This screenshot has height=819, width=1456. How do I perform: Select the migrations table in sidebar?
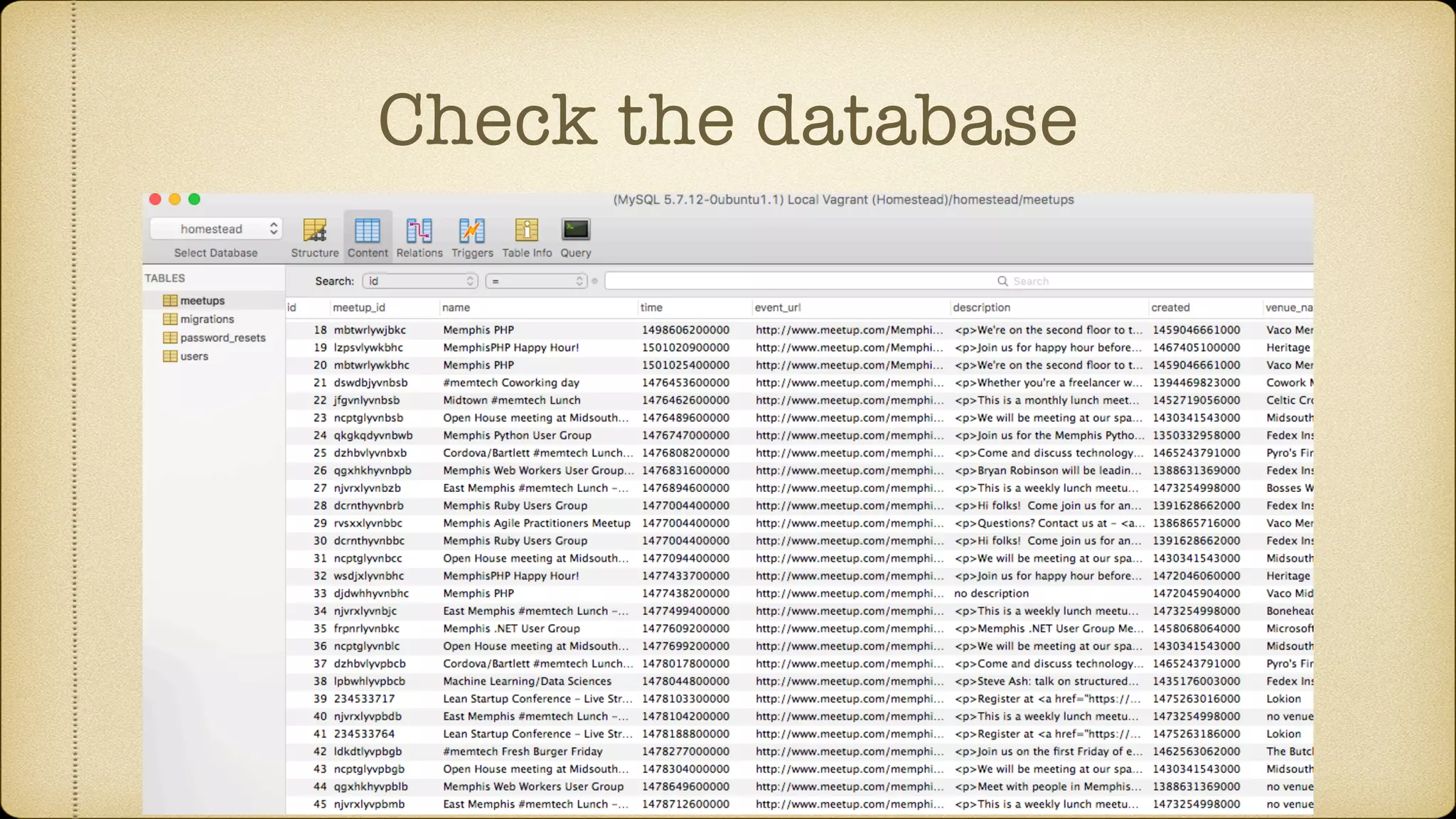[x=214, y=319]
